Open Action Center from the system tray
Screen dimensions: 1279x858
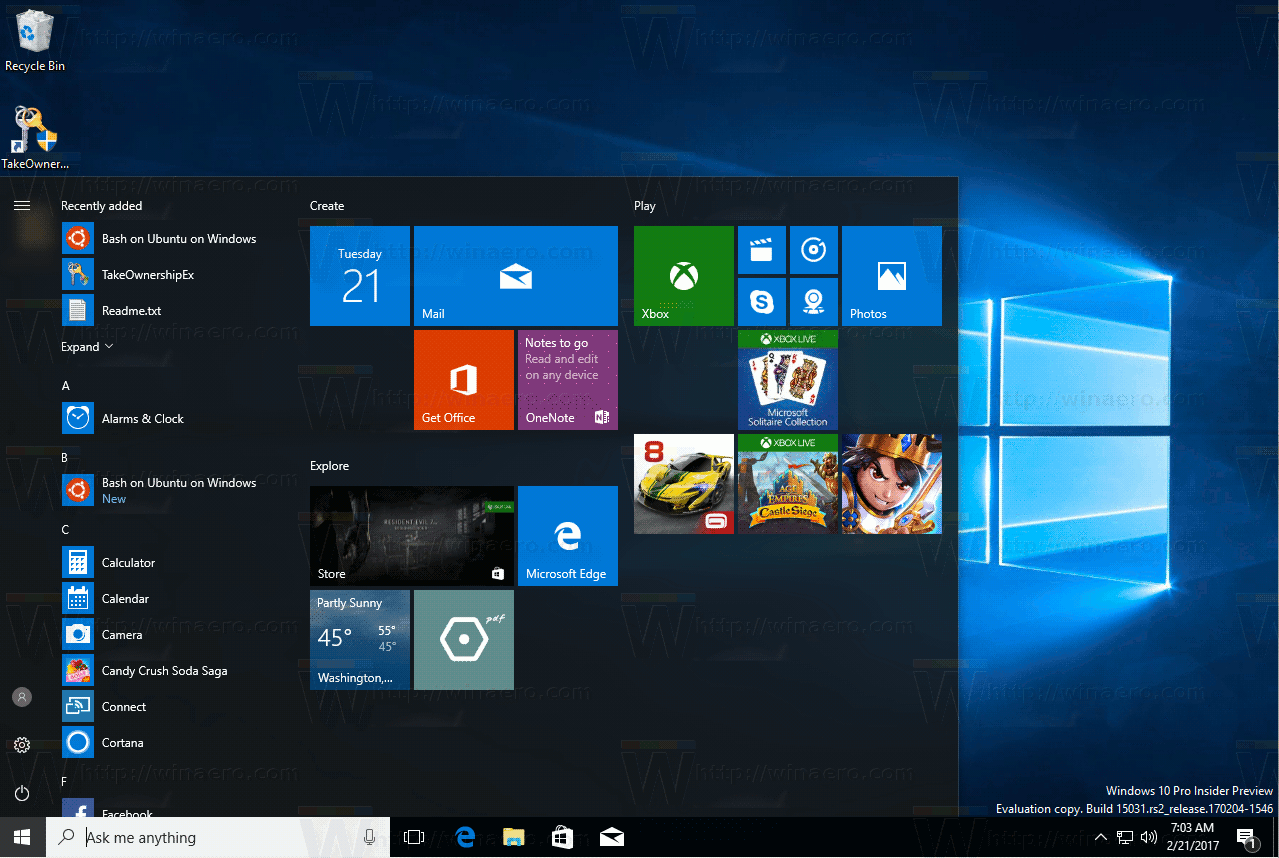pos(1247,837)
